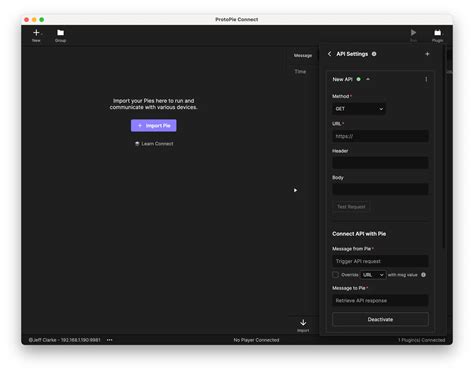This screenshot has width=474, height=373.
Task: Click the Connect API with Pie heading
Action: 359,234
